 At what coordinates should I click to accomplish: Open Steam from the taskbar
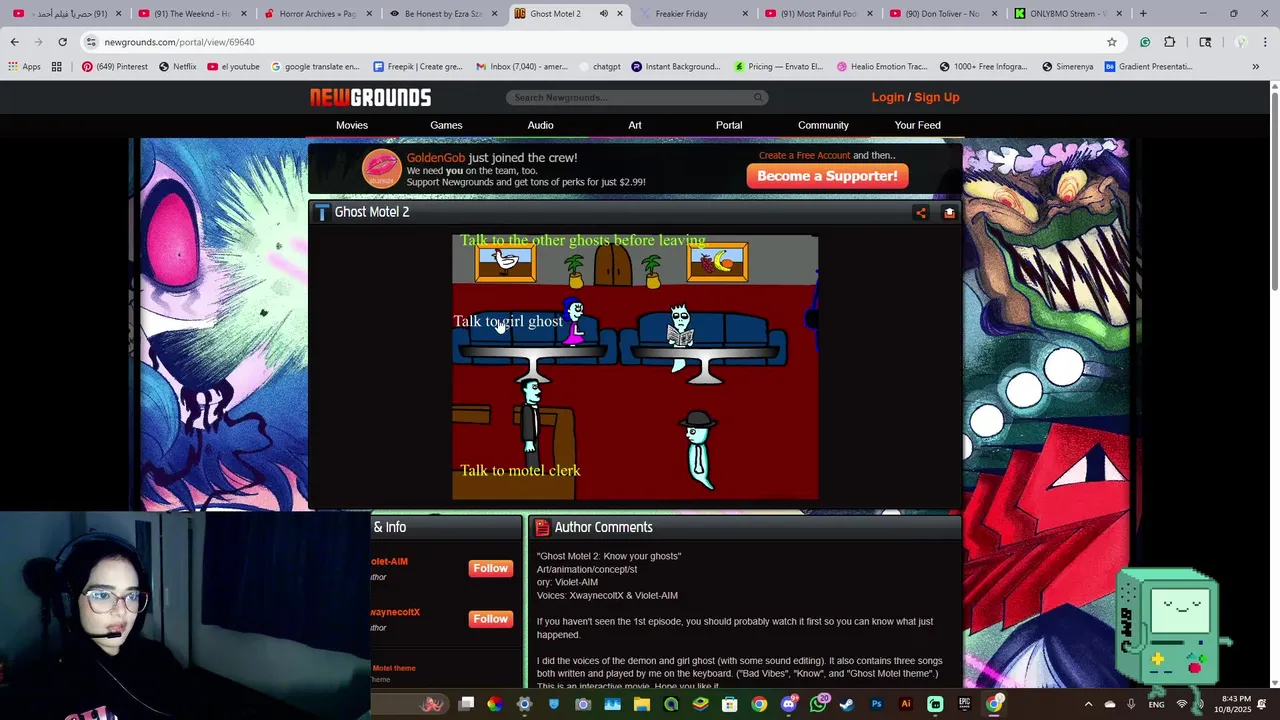tap(847, 704)
